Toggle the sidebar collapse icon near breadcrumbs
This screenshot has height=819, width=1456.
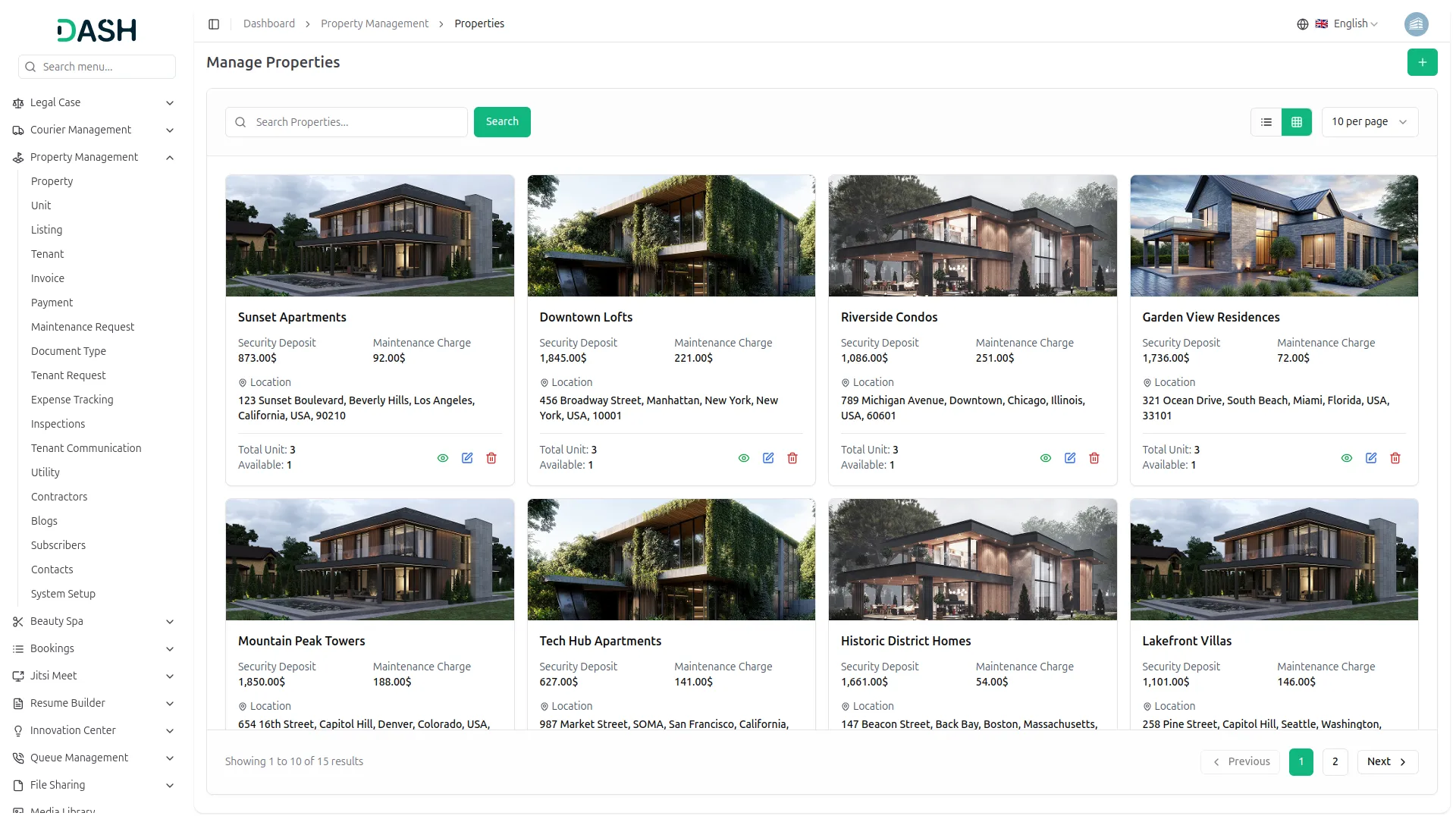(x=214, y=24)
